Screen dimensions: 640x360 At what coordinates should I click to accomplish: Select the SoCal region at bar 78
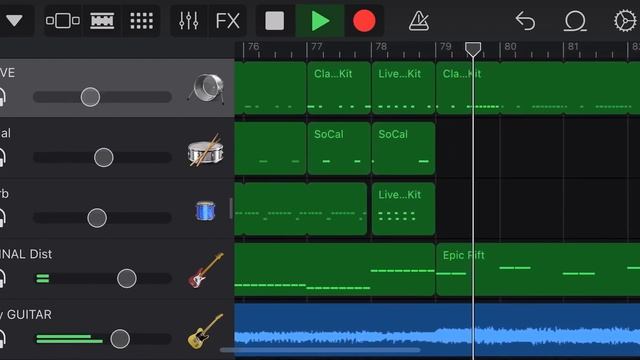[x=403, y=148]
